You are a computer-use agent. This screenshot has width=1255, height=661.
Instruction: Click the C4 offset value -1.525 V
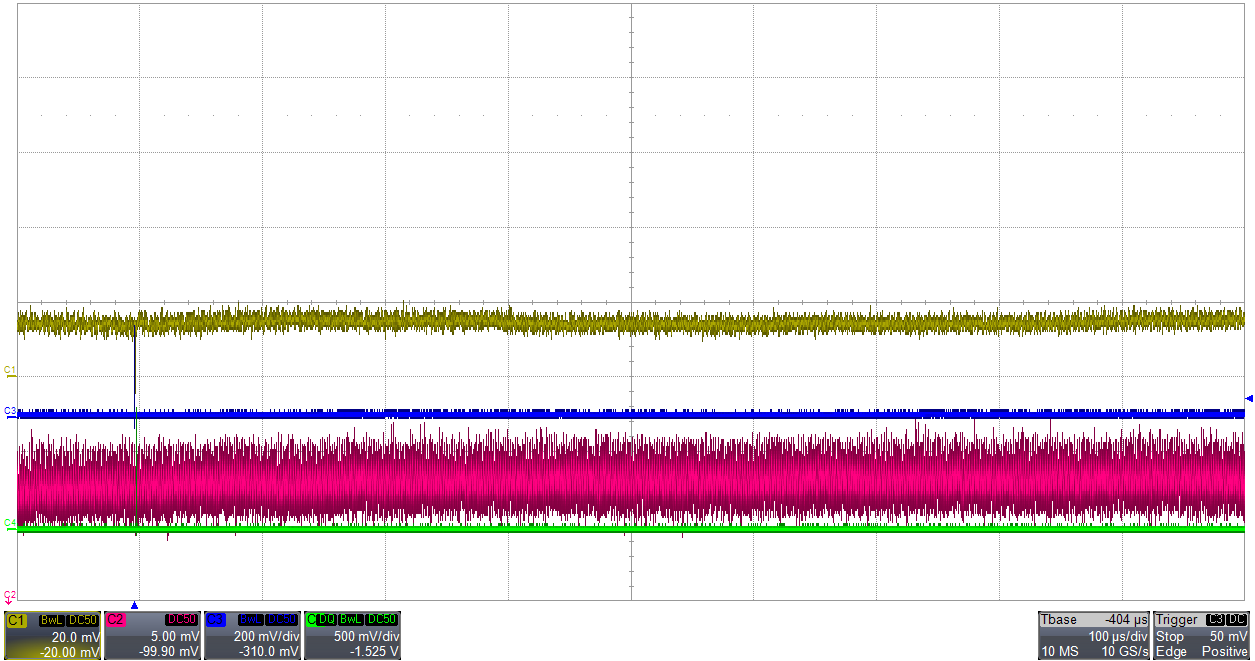(374, 652)
